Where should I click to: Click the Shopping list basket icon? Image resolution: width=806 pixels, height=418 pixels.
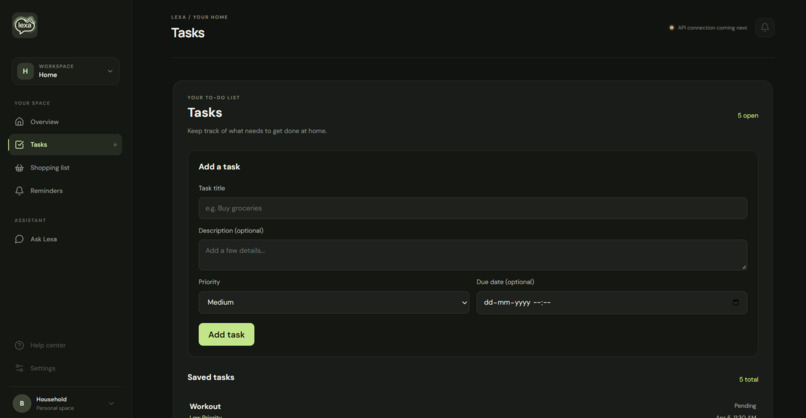[20, 168]
